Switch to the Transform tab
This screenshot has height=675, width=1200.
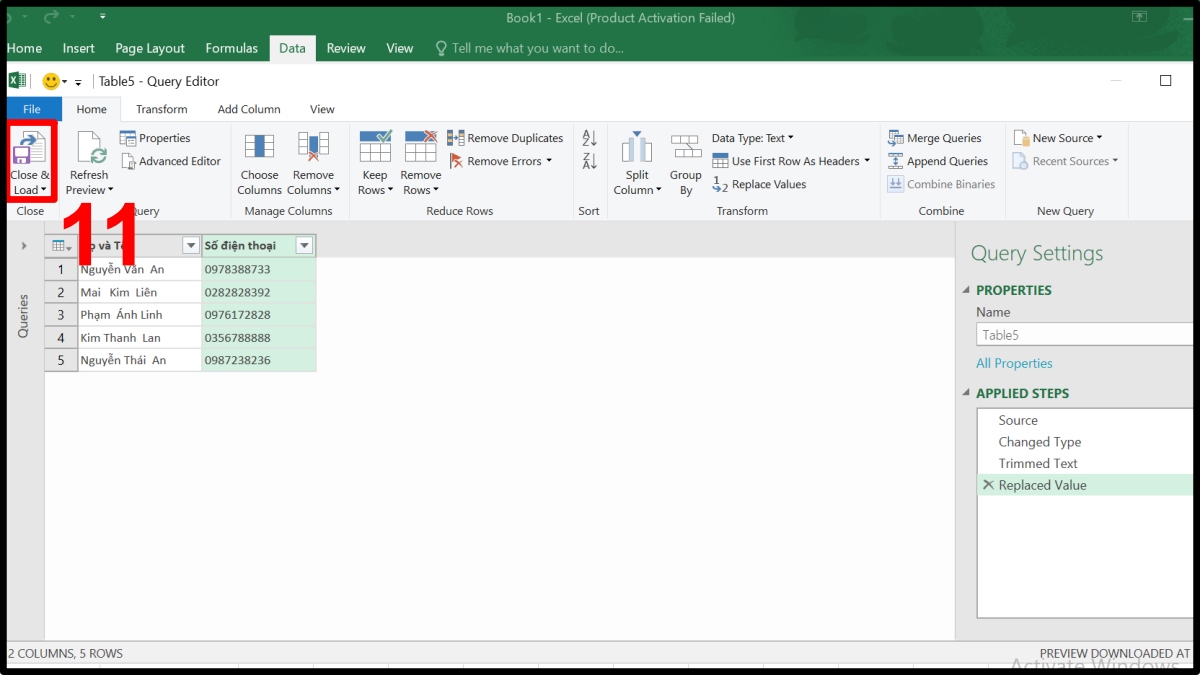(x=162, y=108)
